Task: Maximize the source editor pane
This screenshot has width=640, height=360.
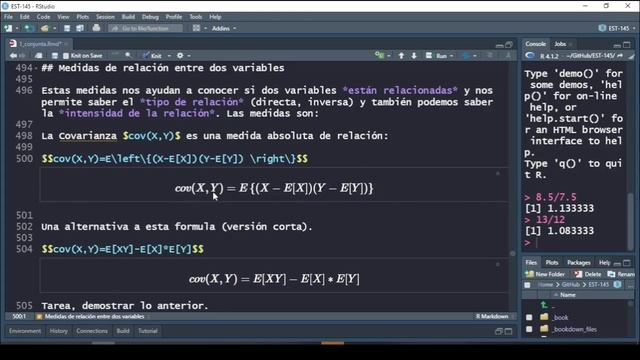Action: click(509, 44)
